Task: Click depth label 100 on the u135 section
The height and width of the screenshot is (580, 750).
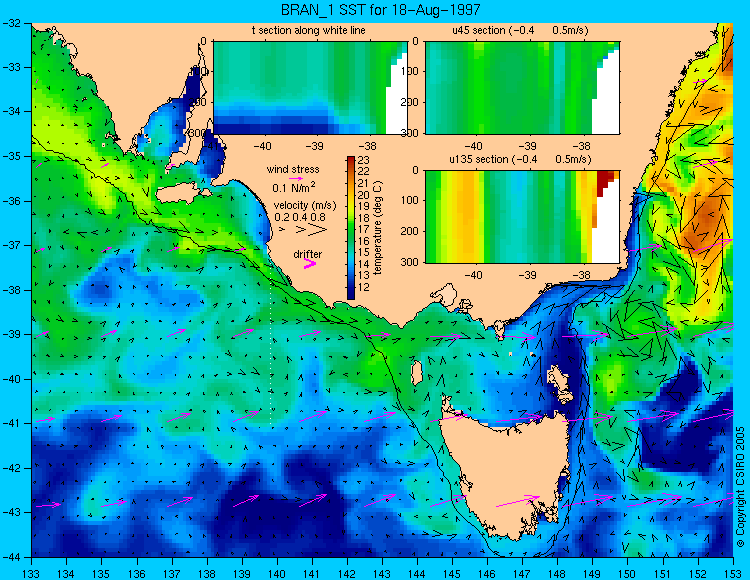Action: 410,200
